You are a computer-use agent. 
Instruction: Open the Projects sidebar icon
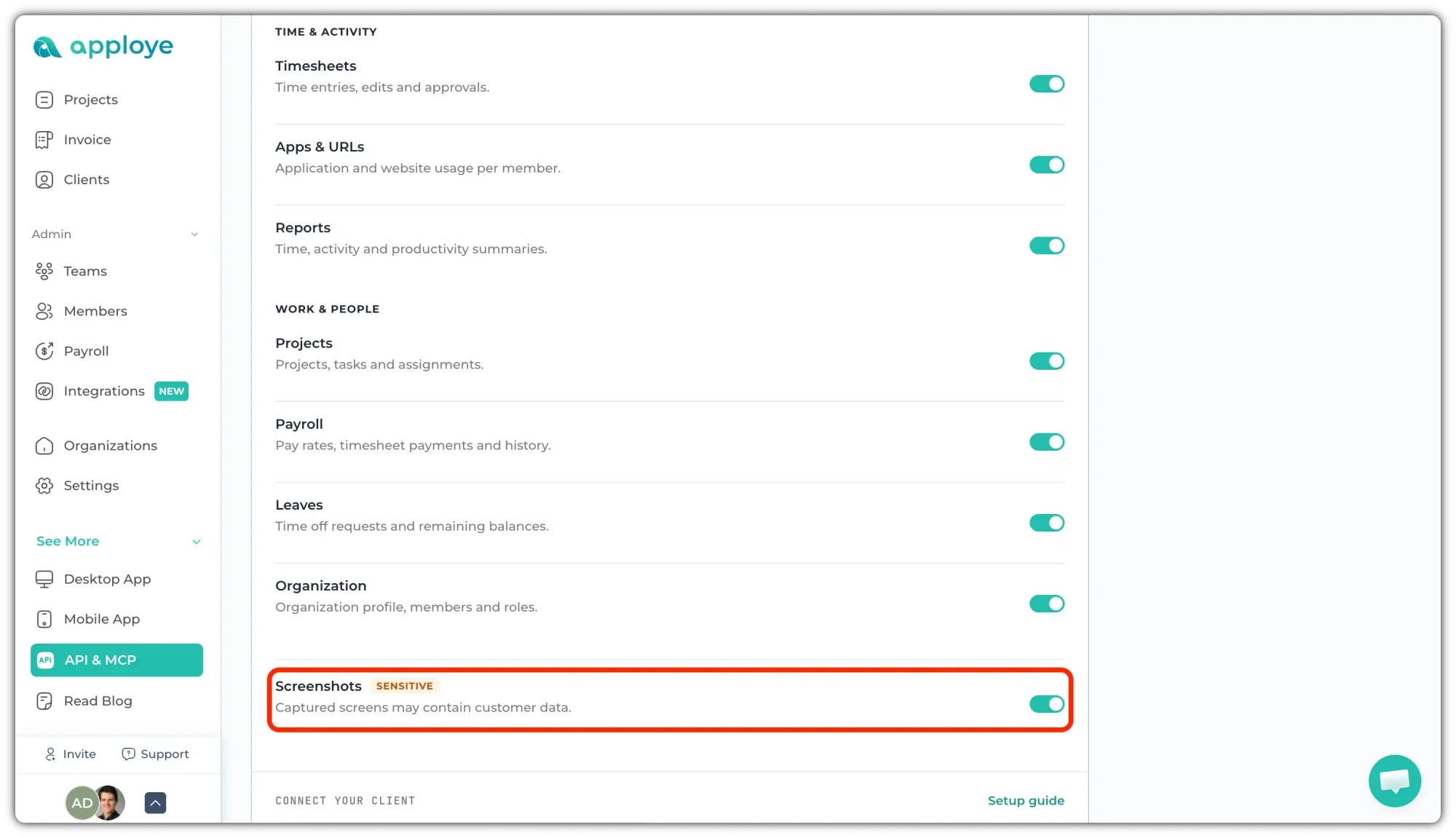[44, 100]
